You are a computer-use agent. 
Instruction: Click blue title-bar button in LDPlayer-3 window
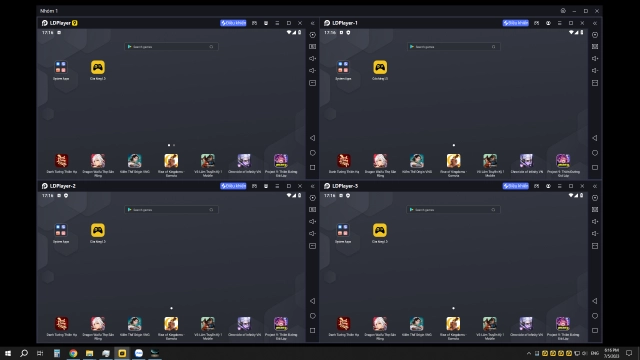tap(516, 186)
